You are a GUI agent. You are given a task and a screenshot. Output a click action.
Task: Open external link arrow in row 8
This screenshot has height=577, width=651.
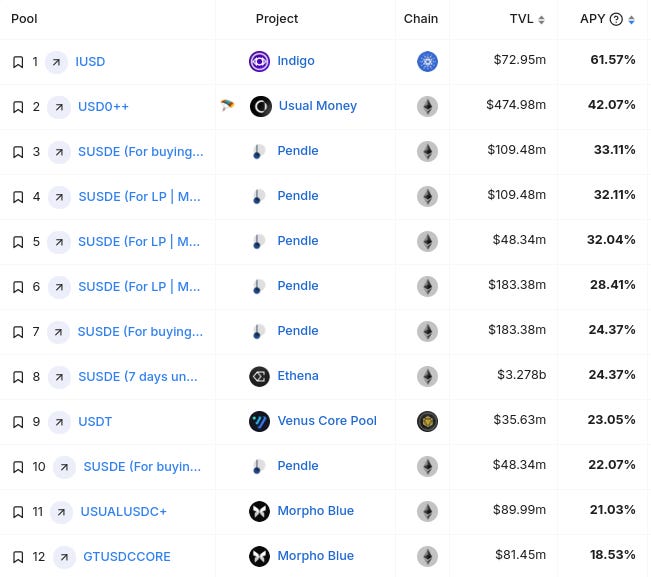pos(59,377)
